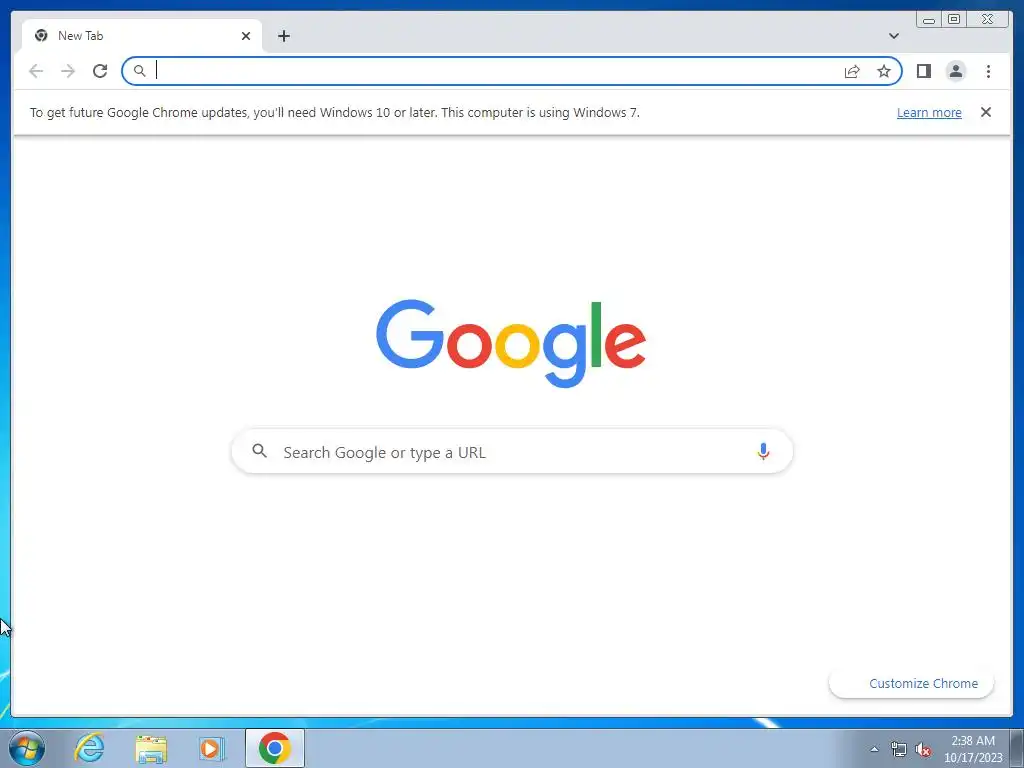
Task: Open the Windows Start menu
Action: (26, 748)
